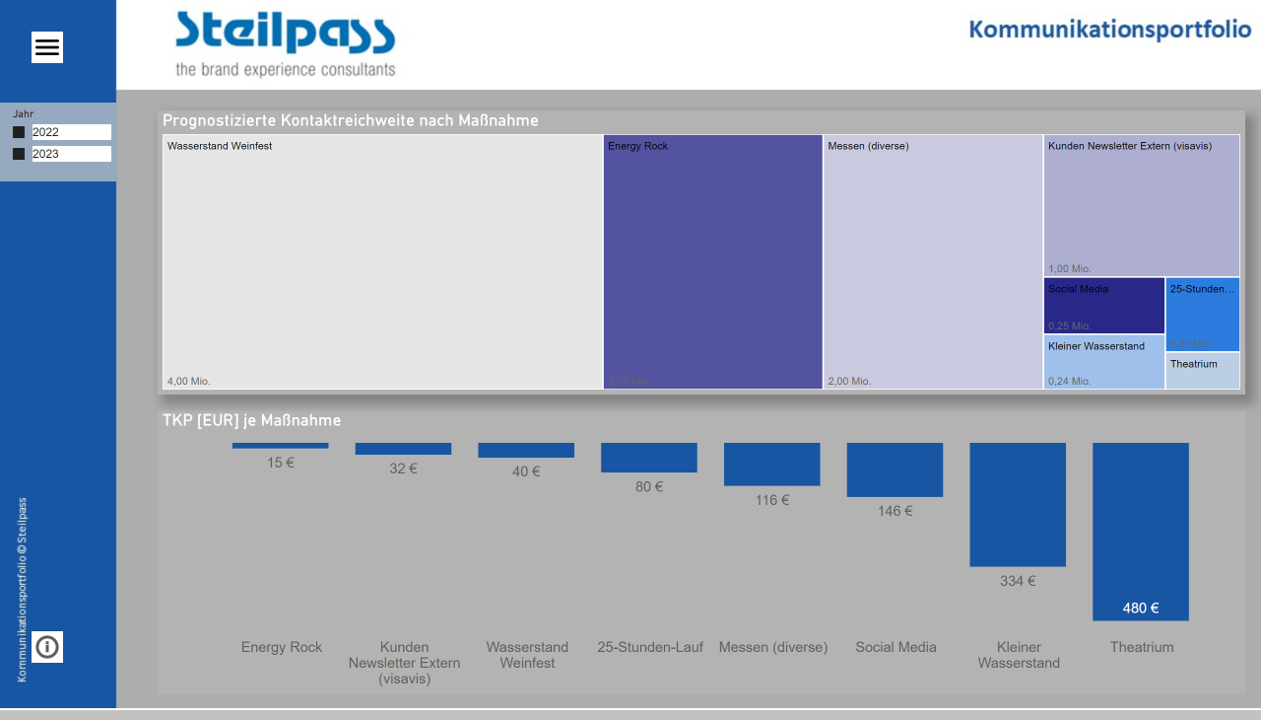Click the Energy Rock 15 € bar
The image size is (1261, 720).
280,446
